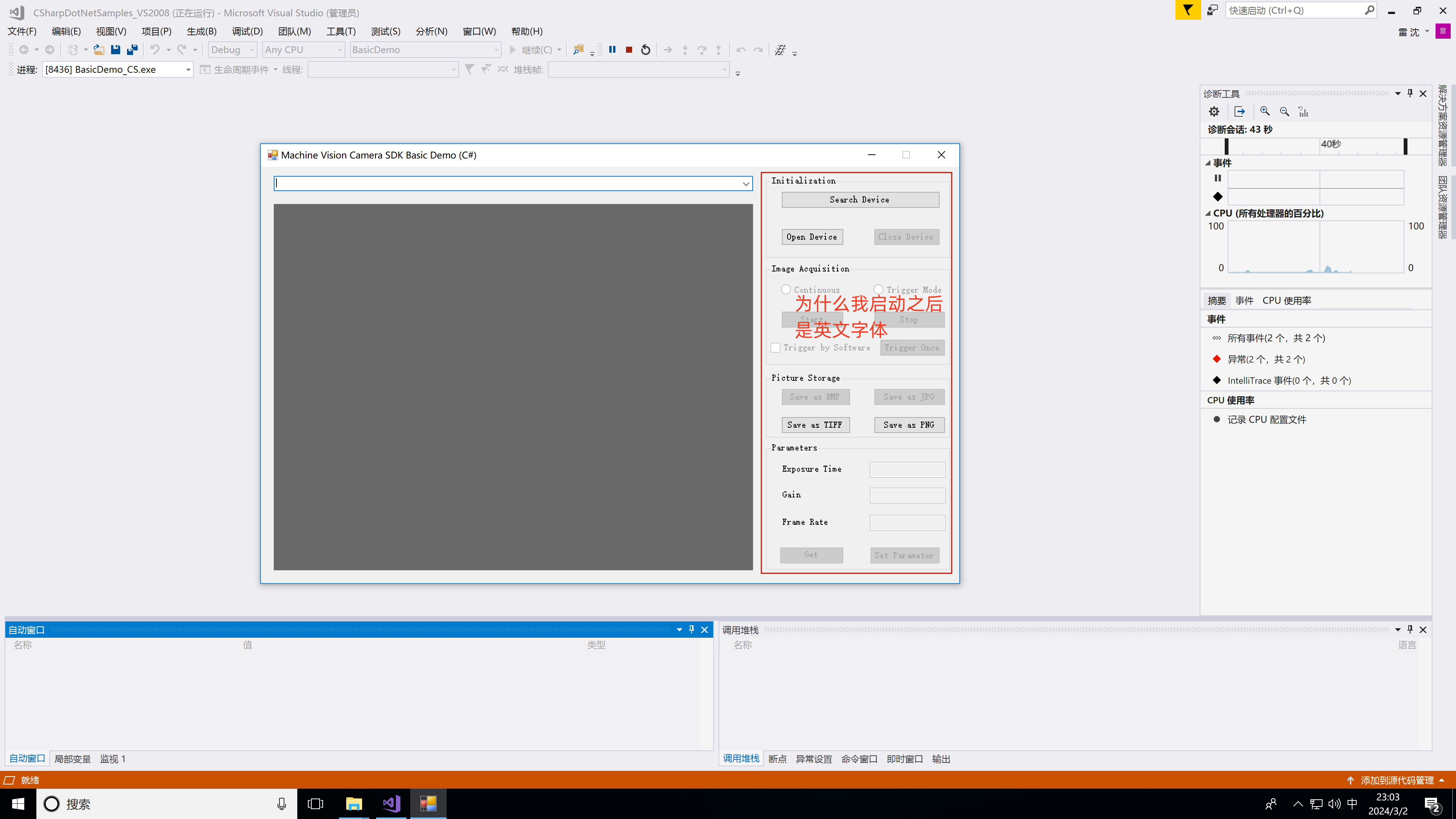Switch to the Breakpoints (断点) tab

click(777, 758)
